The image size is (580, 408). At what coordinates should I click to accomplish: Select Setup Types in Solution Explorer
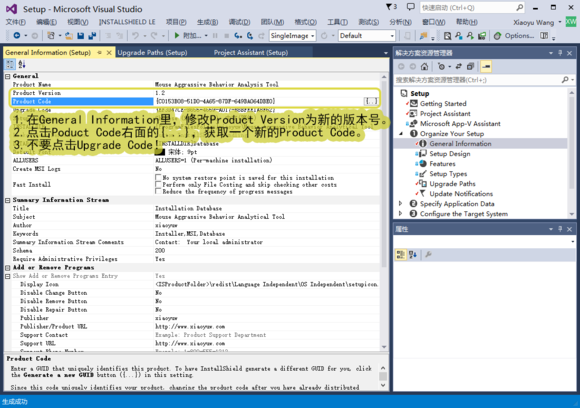point(448,173)
